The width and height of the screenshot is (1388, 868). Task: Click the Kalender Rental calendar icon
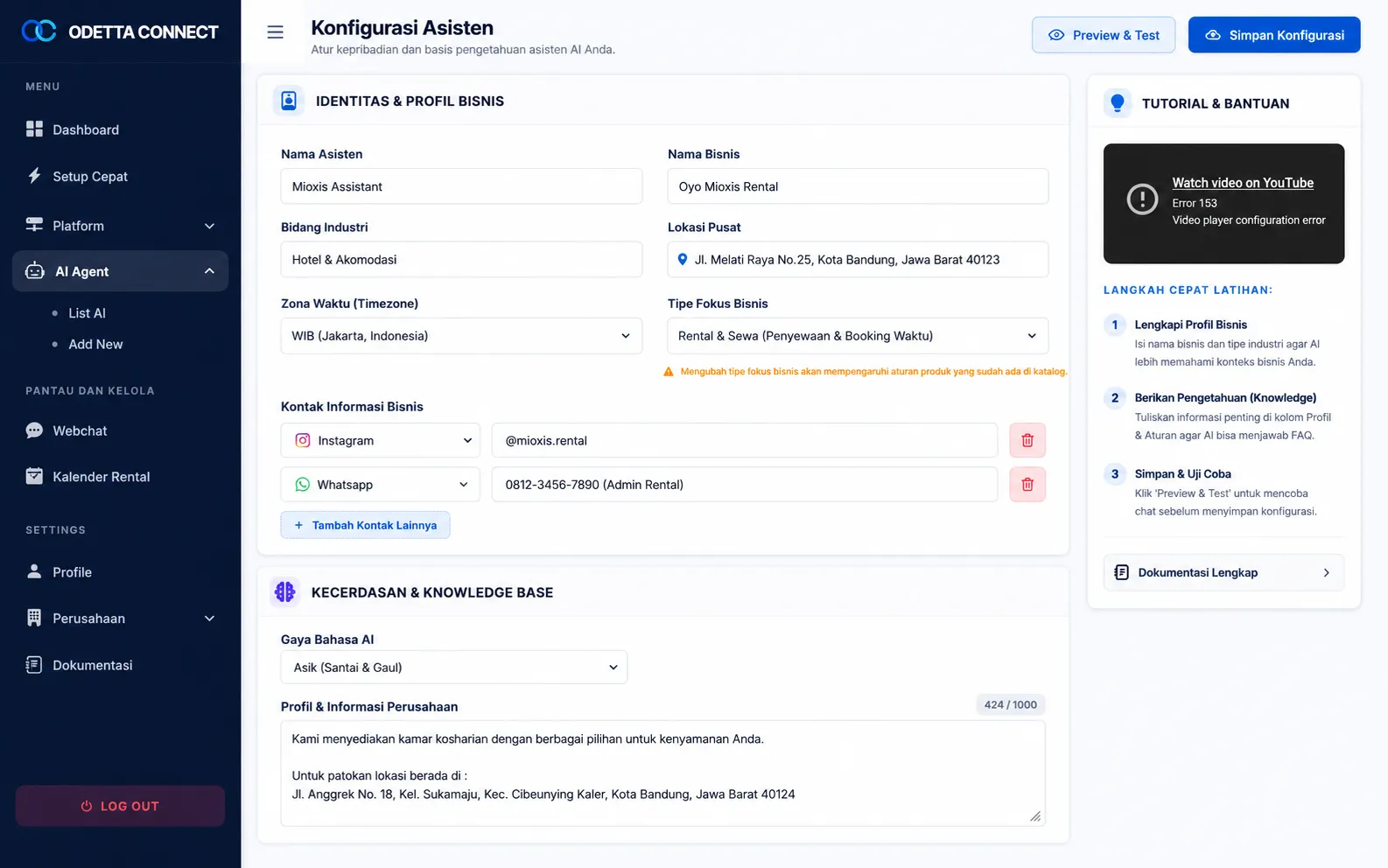pos(34,476)
